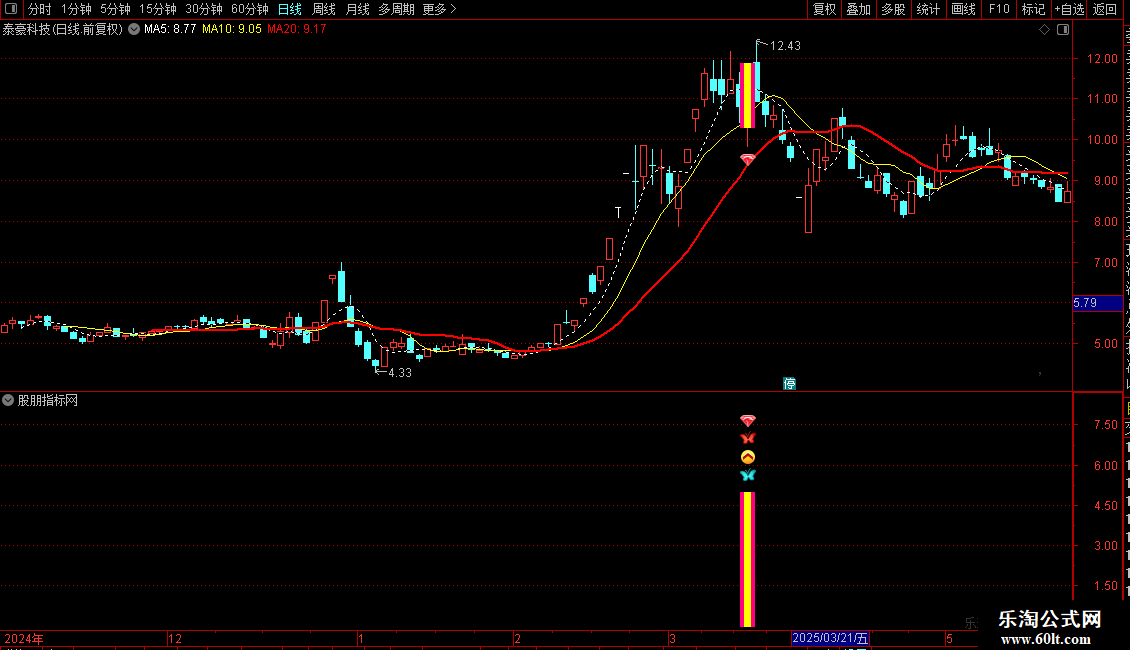Switch to 分时 intraday view

click(x=40, y=9)
